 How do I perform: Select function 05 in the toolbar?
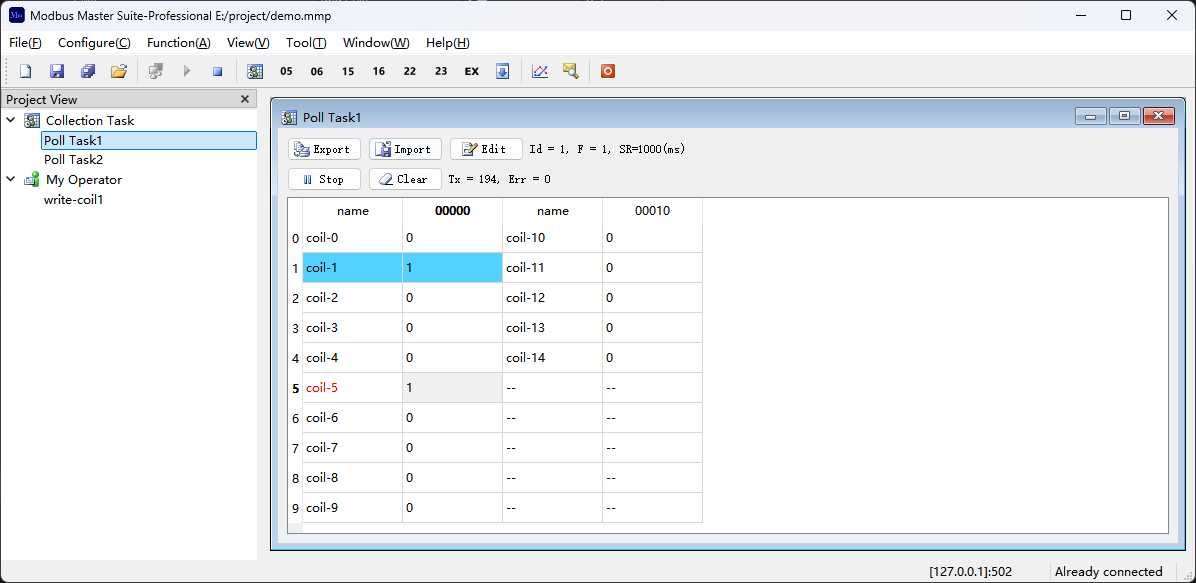[x=286, y=71]
